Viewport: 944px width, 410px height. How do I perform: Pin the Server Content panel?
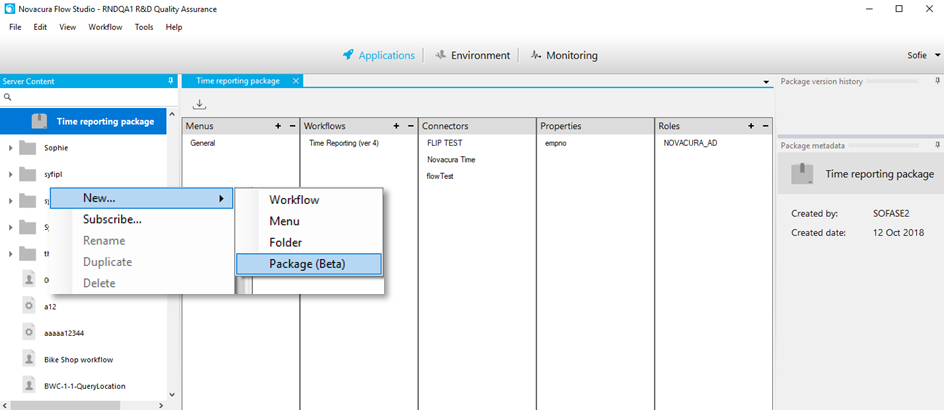pyautogui.click(x=170, y=81)
